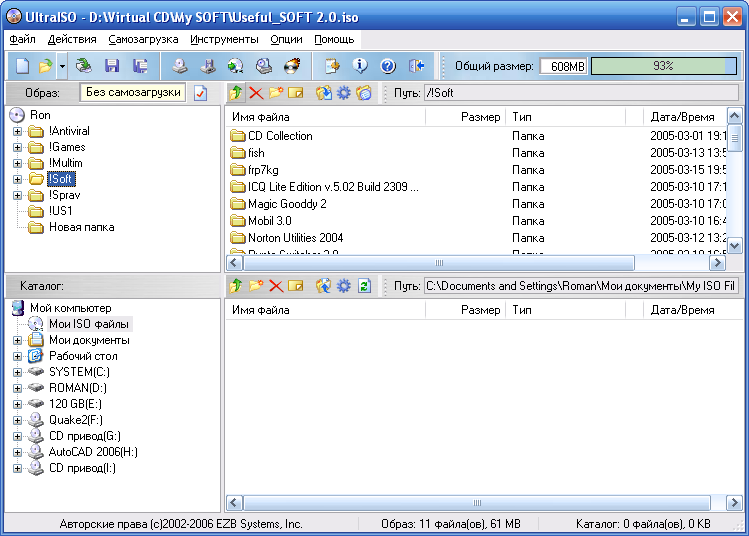Expand the !Multim folder node
The width and height of the screenshot is (749, 536).
click(x=17, y=163)
